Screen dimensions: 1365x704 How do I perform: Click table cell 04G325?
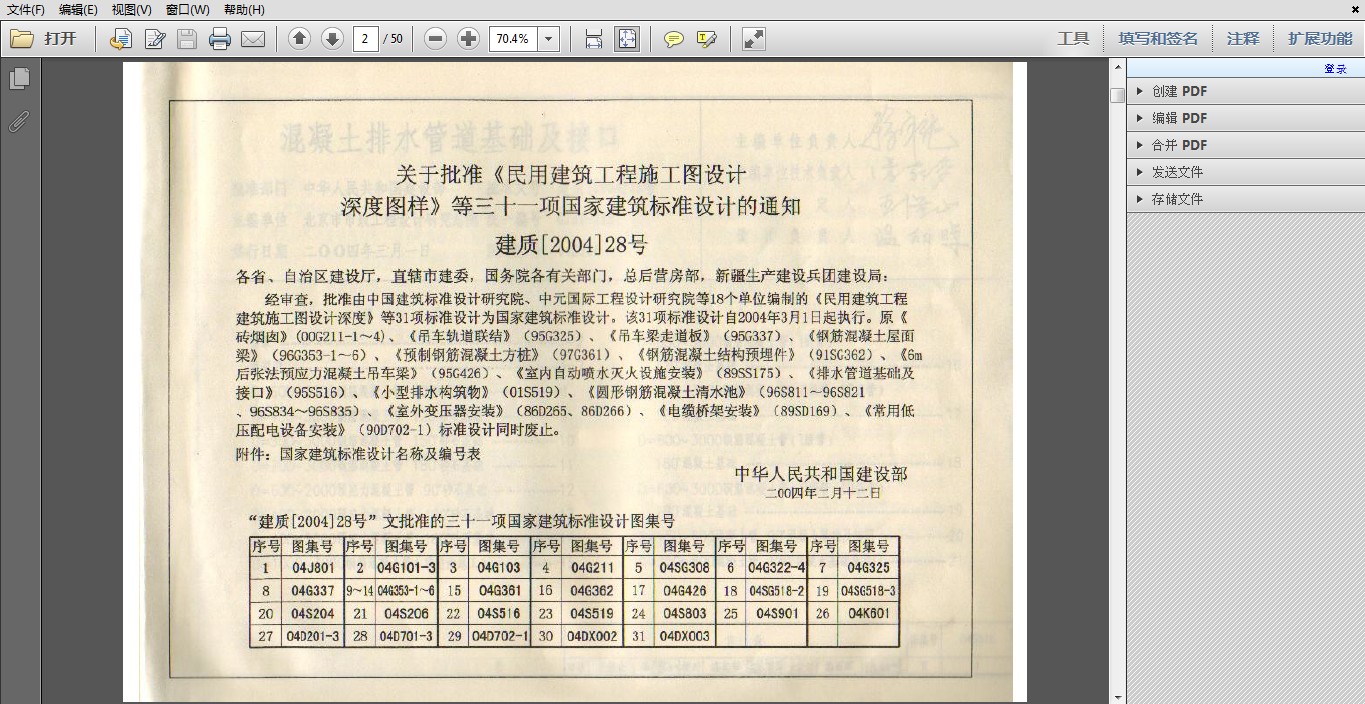(868, 568)
